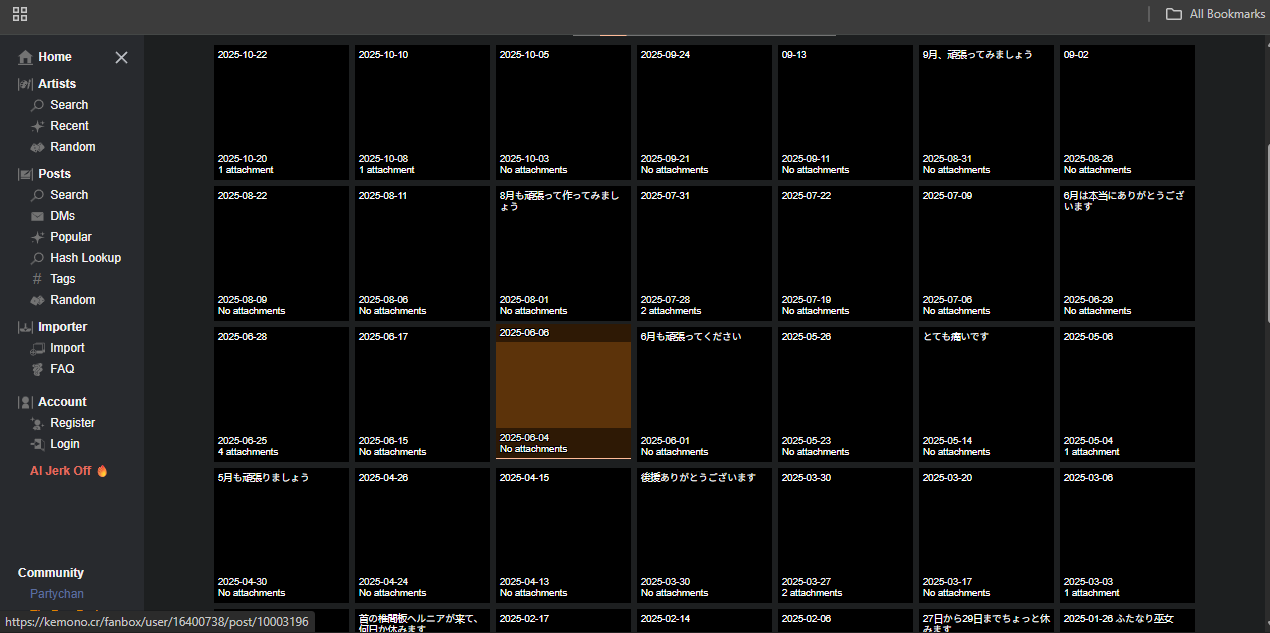The image size is (1270, 633).
Task: Open the Partychan community link
Action: point(57,594)
